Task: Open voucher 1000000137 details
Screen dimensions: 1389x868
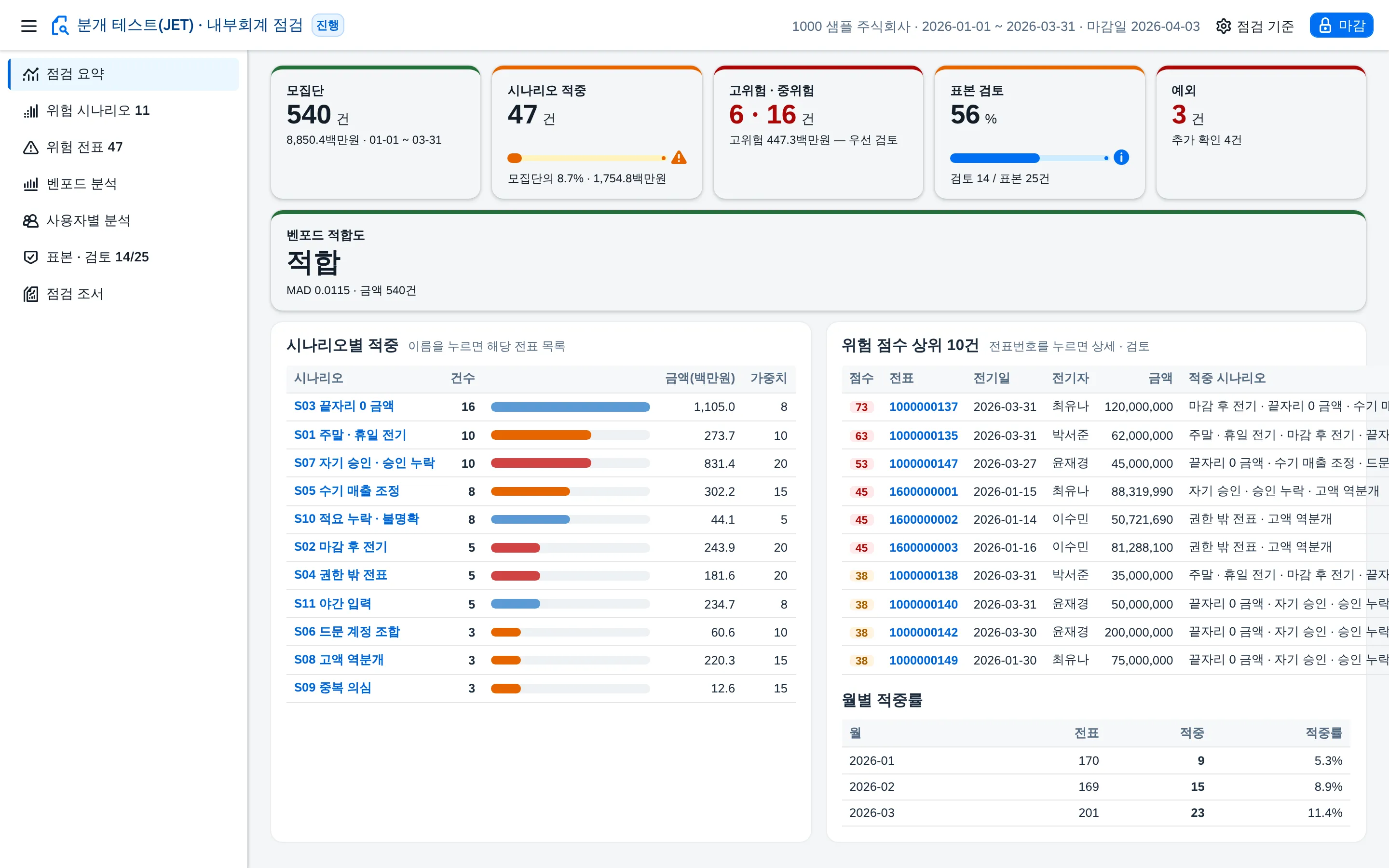Action: tap(923, 407)
